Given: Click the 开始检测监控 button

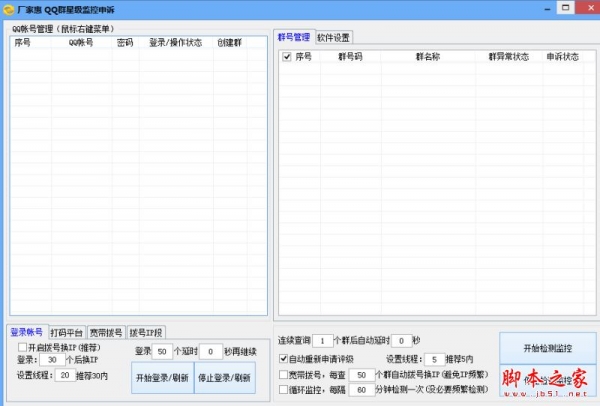Looking at the screenshot, I should 548,348.
